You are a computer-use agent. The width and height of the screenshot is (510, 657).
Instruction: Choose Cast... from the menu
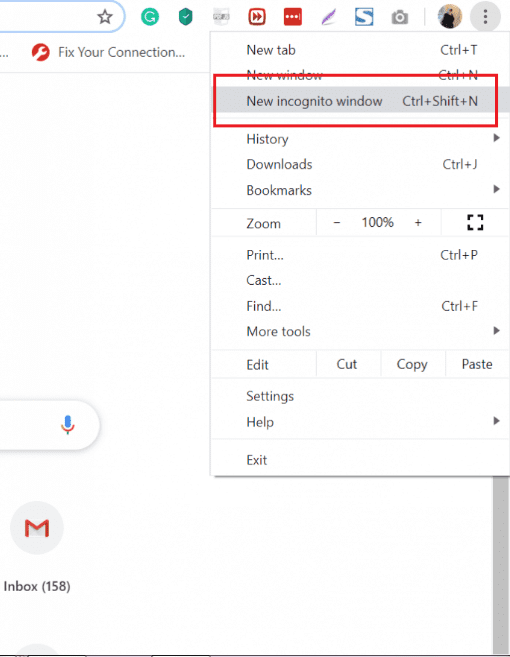[360, 280]
